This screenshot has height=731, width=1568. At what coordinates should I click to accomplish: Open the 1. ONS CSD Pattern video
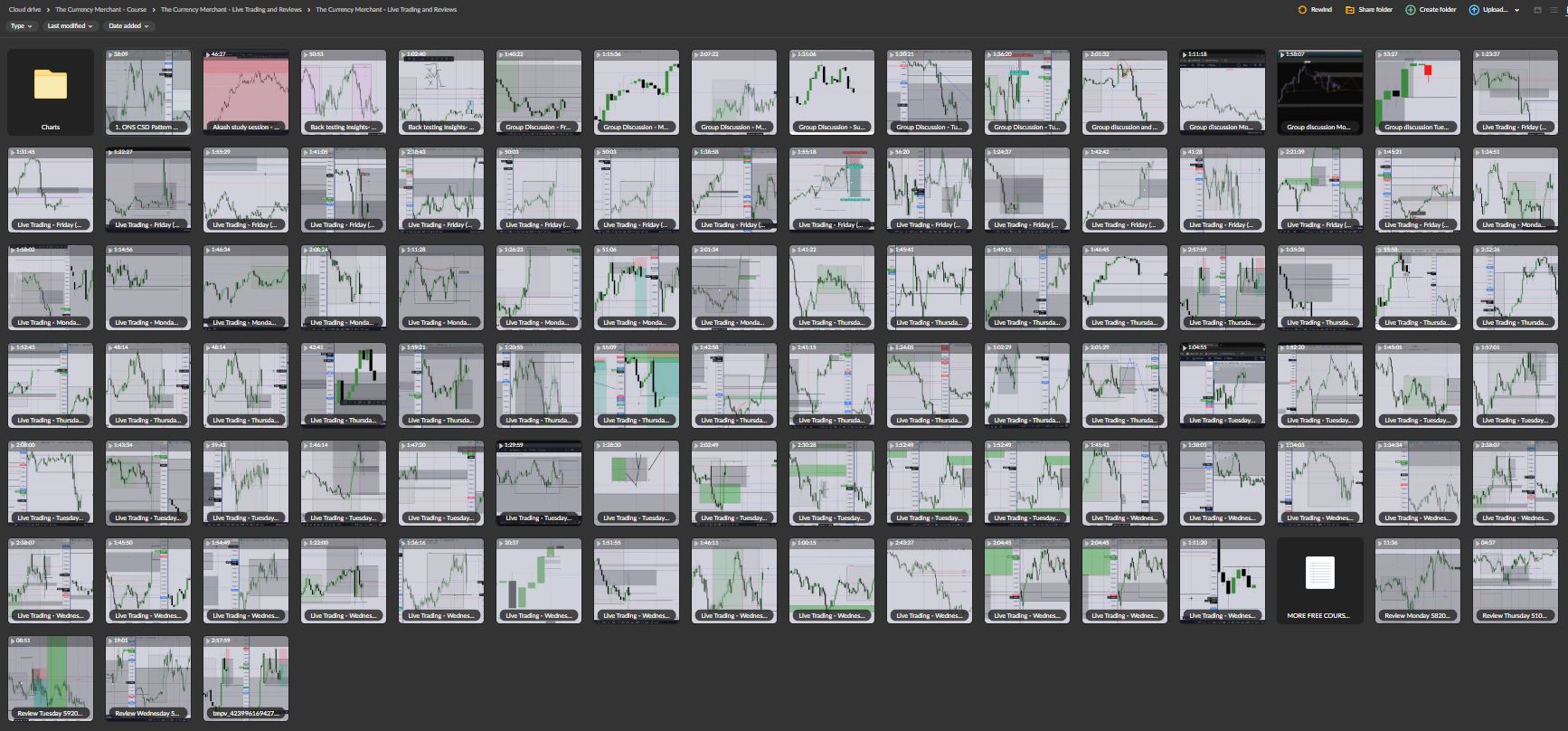point(148,92)
